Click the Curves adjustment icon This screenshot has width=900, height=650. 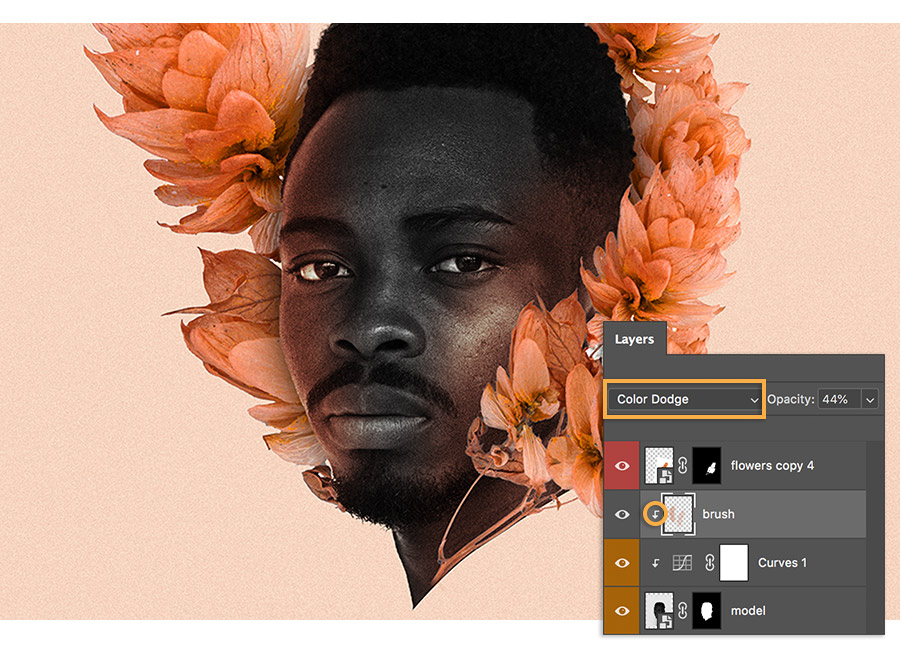(x=682, y=563)
